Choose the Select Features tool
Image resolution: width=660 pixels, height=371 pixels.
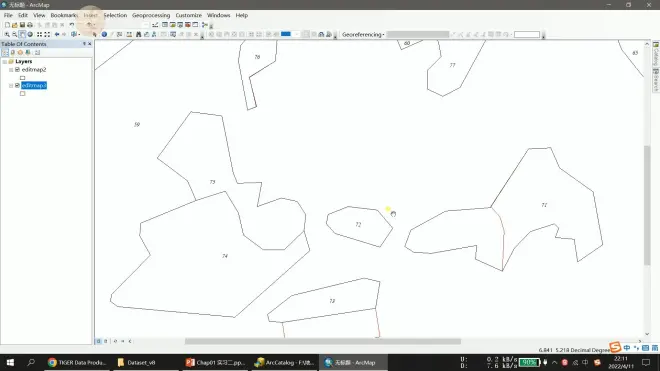point(74,35)
